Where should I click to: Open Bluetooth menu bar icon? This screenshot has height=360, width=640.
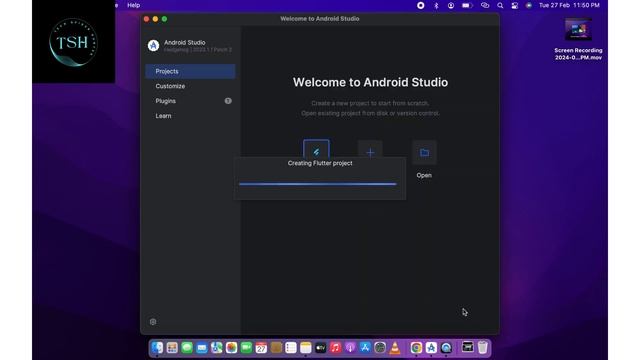tap(436, 5)
